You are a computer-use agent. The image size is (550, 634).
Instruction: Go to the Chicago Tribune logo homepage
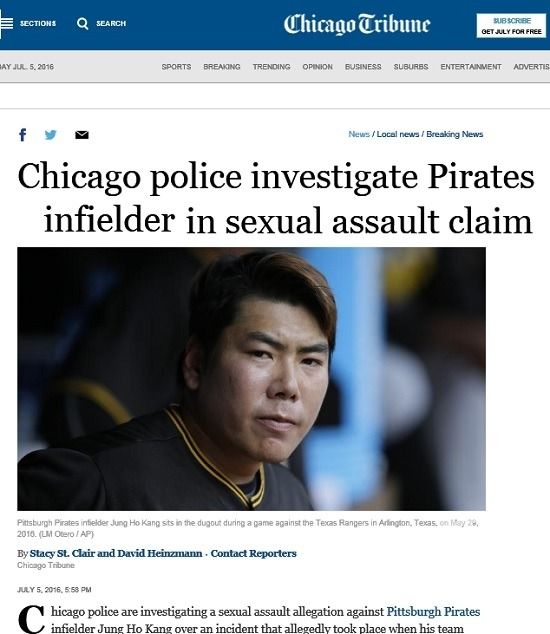tap(357, 24)
